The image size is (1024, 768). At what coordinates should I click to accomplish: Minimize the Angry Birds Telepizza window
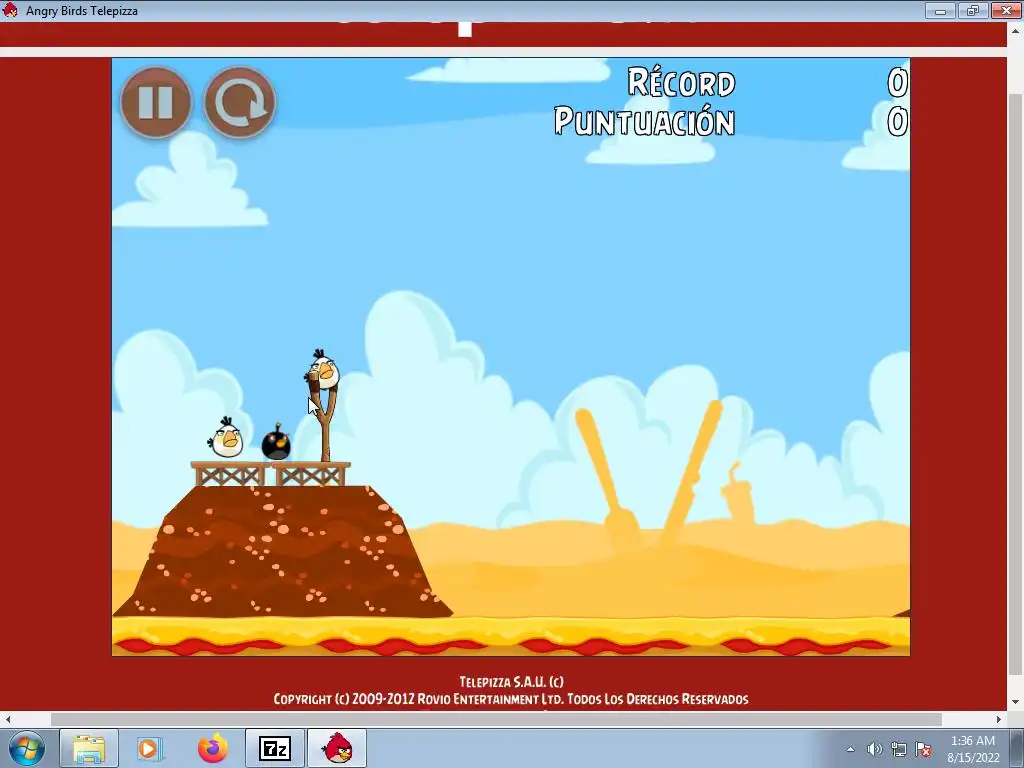940,10
